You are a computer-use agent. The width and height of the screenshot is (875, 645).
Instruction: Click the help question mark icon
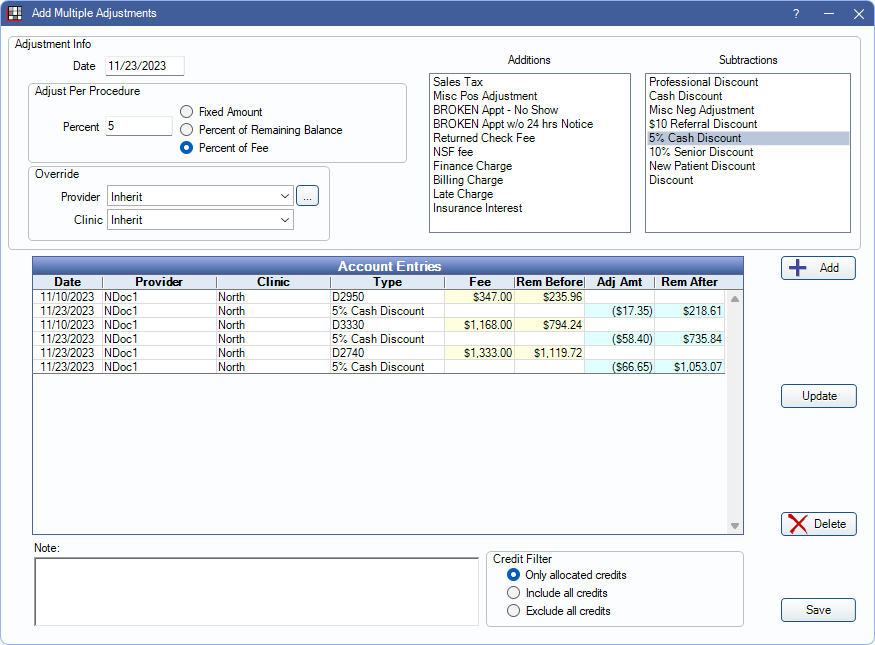(x=796, y=14)
